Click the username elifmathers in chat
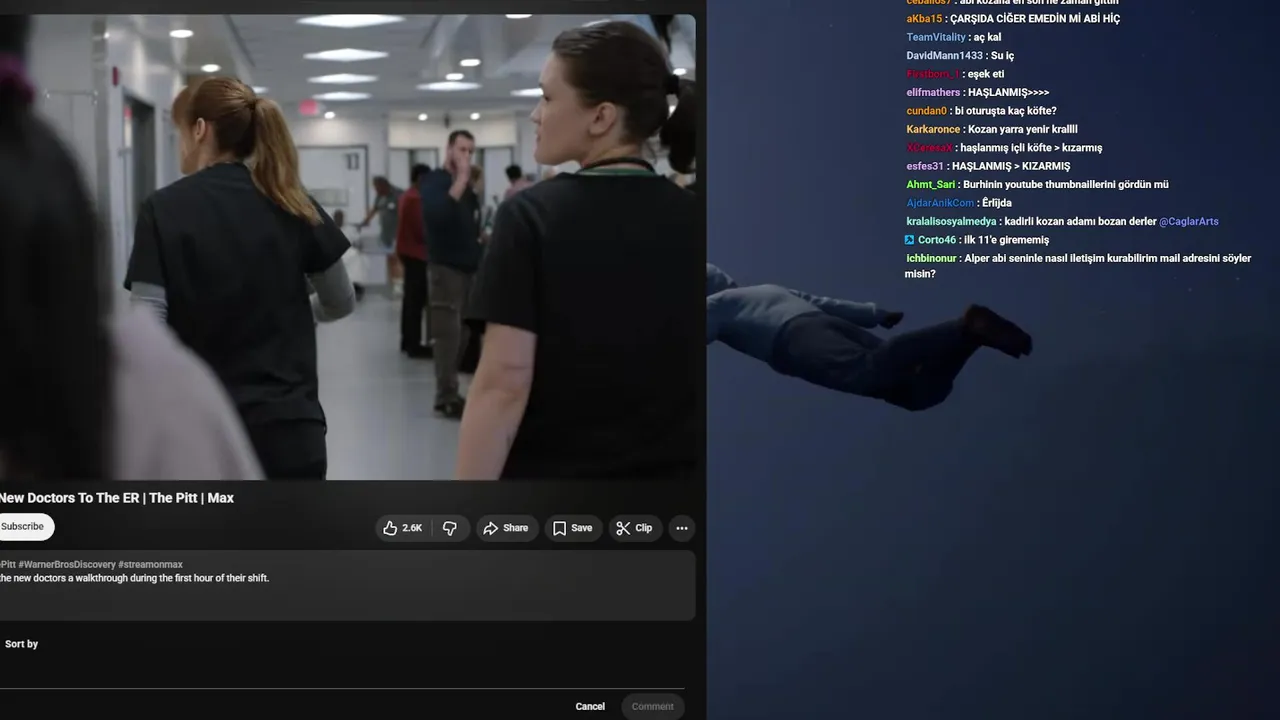Image resolution: width=1280 pixels, height=720 pixels. pyautogui.click(x=933, y=92)
